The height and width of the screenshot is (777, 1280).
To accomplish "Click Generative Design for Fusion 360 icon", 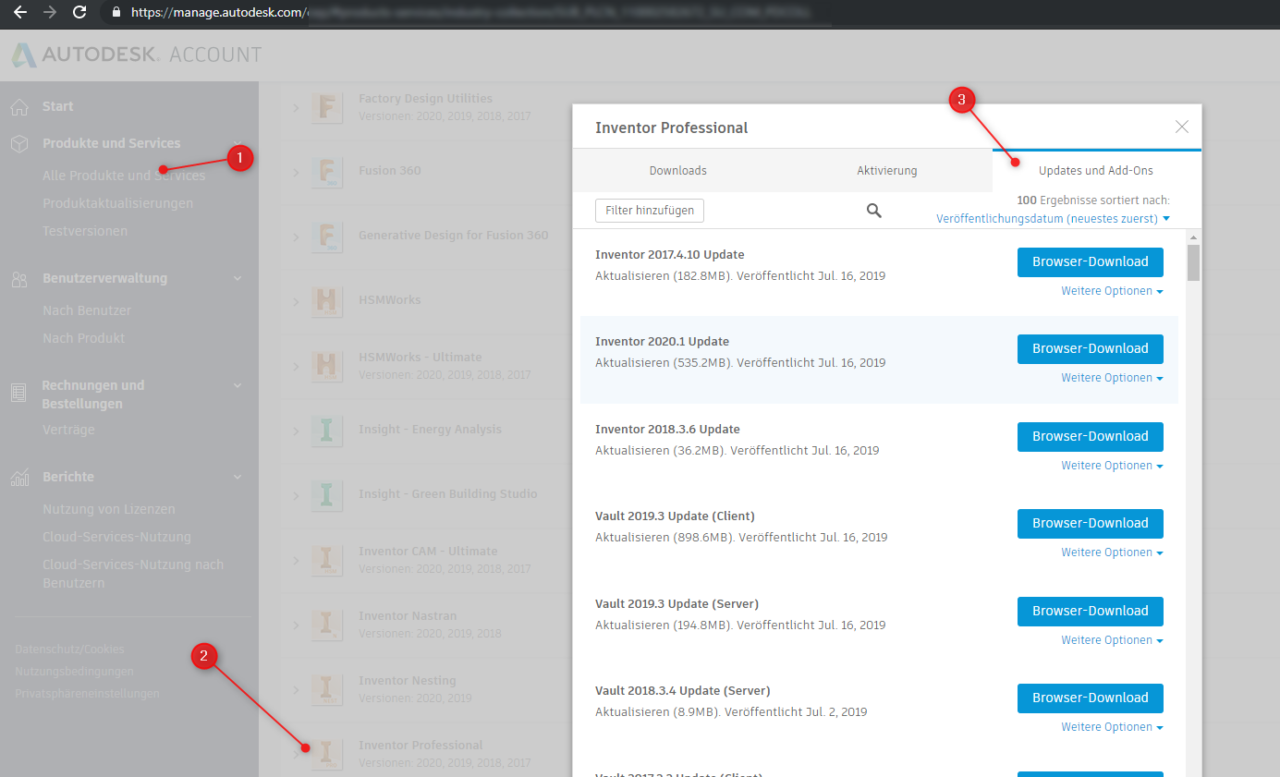I will pyautogui.click(x=327, y=236).
